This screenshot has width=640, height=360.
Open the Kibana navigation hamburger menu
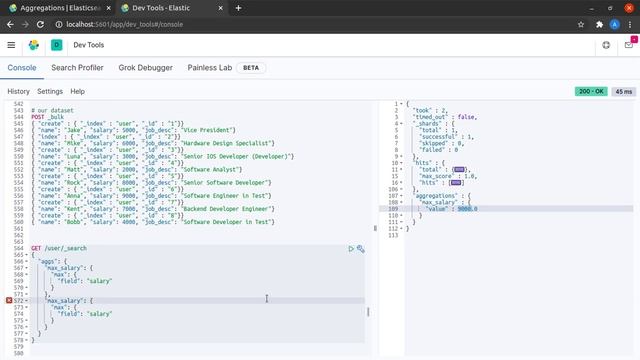coord(11,45)
